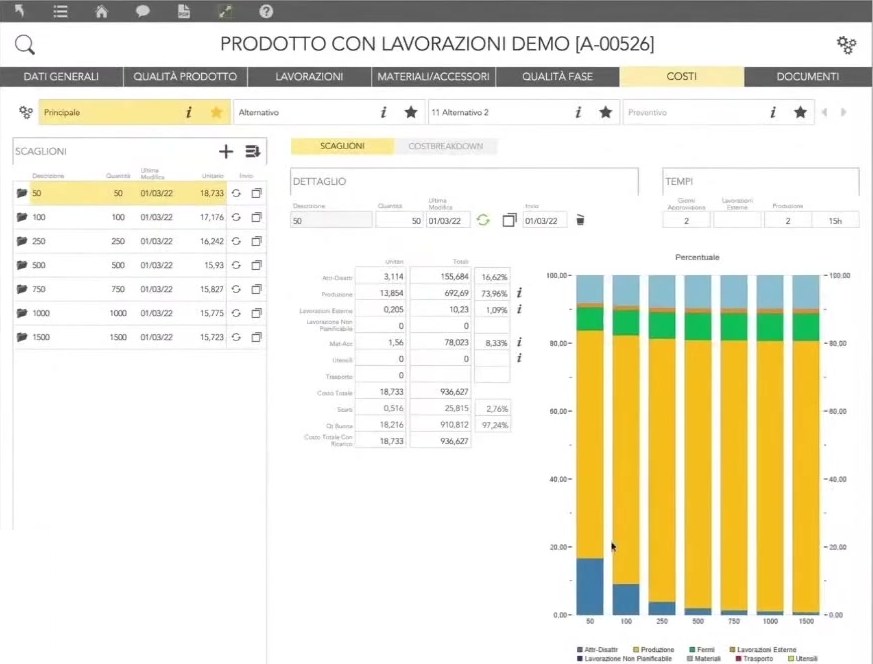
Task: Toggle the star on Alternativo version
Action: click(x=411, y=112)
